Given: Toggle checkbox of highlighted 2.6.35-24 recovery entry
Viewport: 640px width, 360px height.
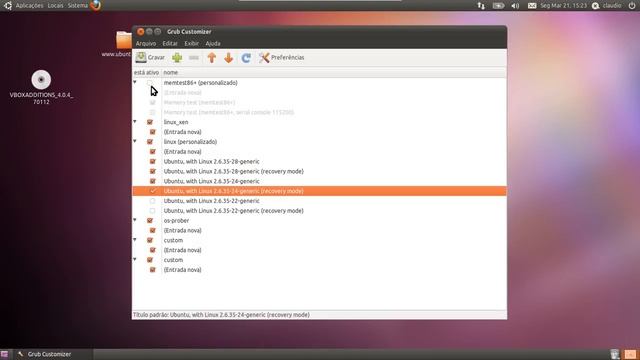Looking at the screenshot, I should click(153, 191).
